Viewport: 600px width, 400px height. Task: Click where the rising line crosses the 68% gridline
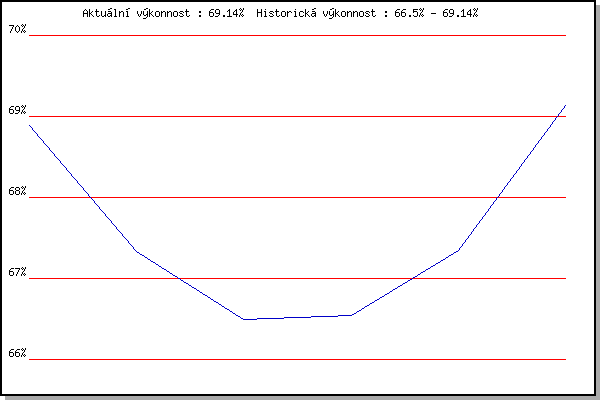click(x=498, y=197)
